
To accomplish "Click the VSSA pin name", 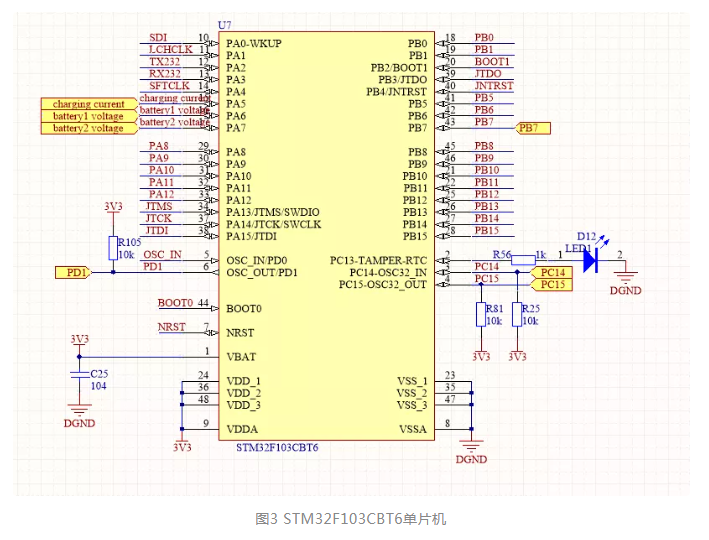I will [412, 429].
